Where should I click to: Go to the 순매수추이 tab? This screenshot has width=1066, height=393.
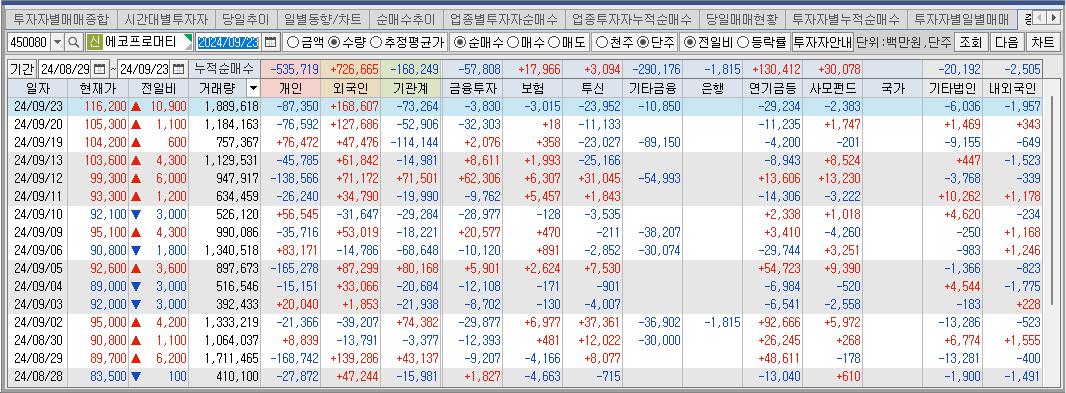[x=406, y=20]
